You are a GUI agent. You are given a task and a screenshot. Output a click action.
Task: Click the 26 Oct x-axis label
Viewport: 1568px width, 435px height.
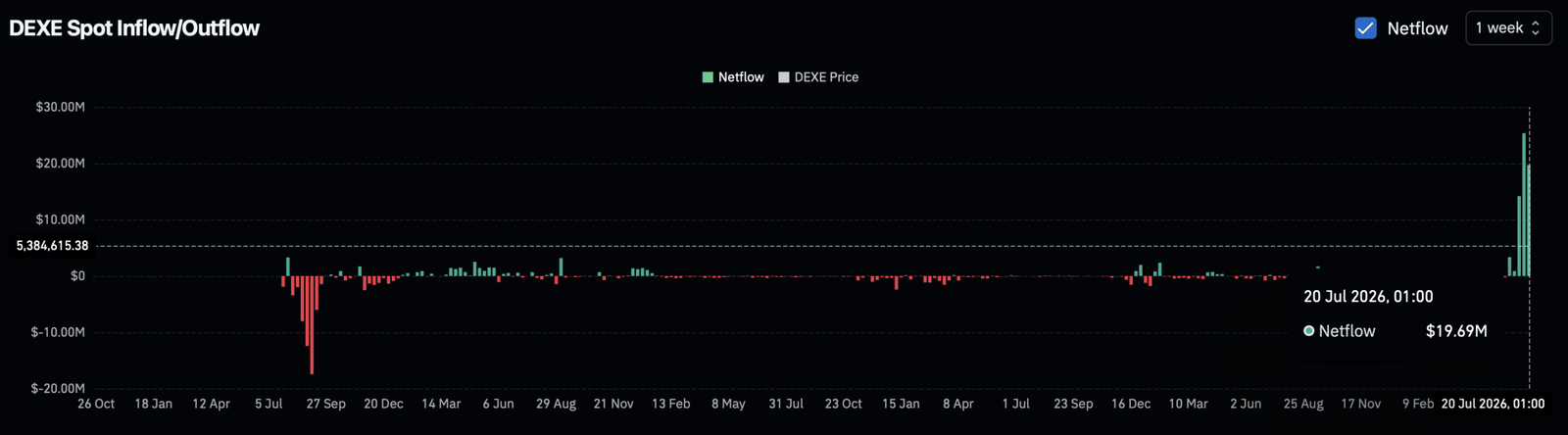click(x=96, y=404)
